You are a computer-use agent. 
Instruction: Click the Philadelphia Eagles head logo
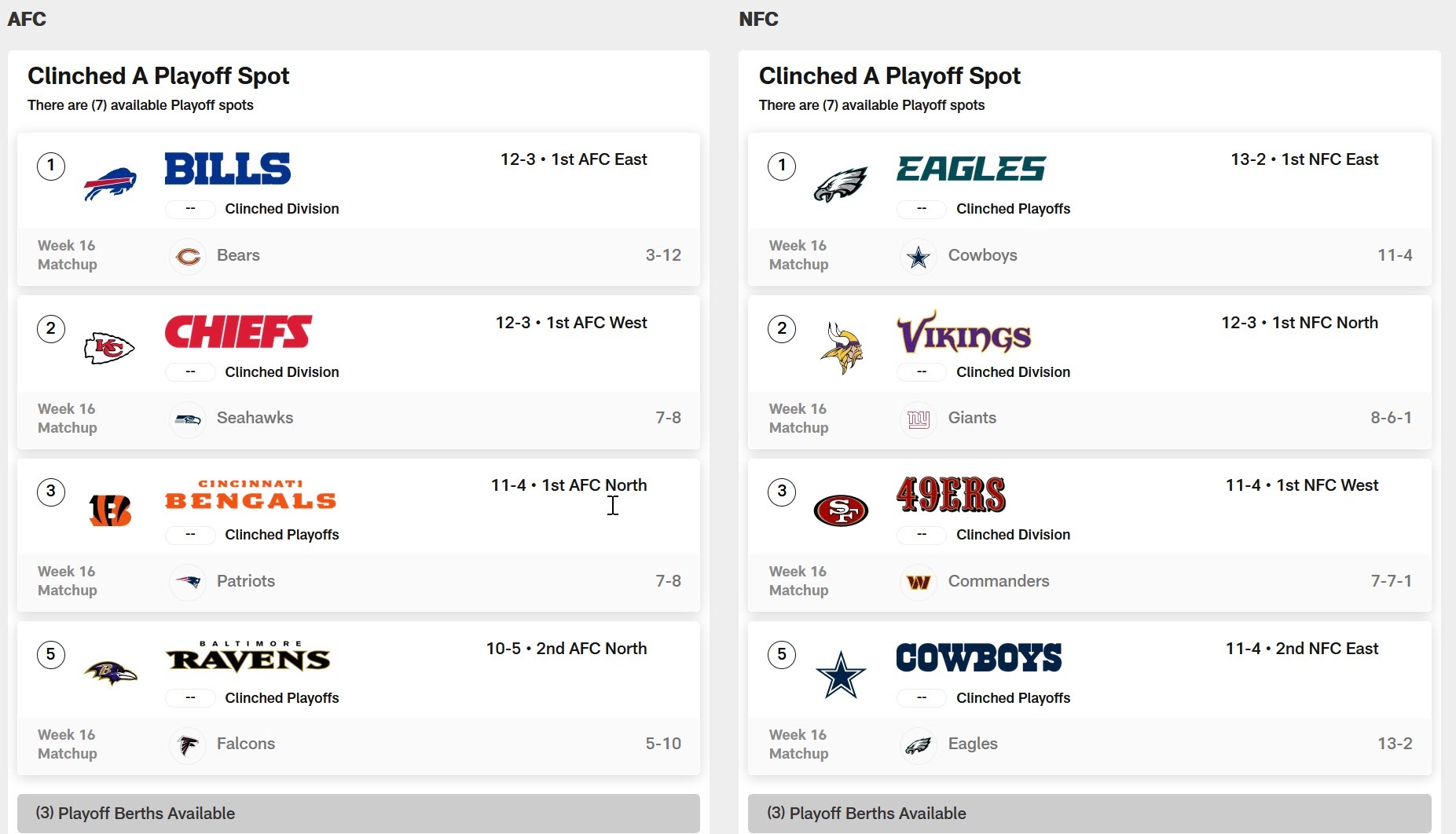click(840, 185)
